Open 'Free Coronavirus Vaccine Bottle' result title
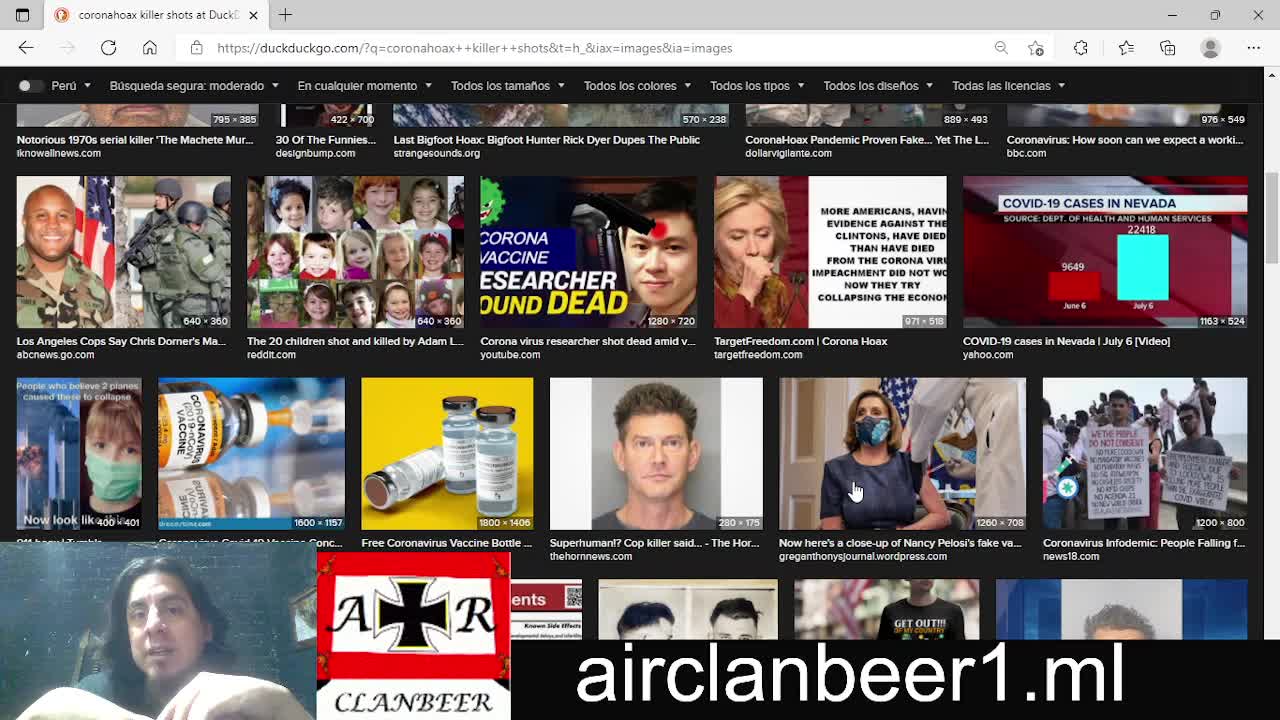1280x720 pixels. pyautogui.click(x=447, y=543)
